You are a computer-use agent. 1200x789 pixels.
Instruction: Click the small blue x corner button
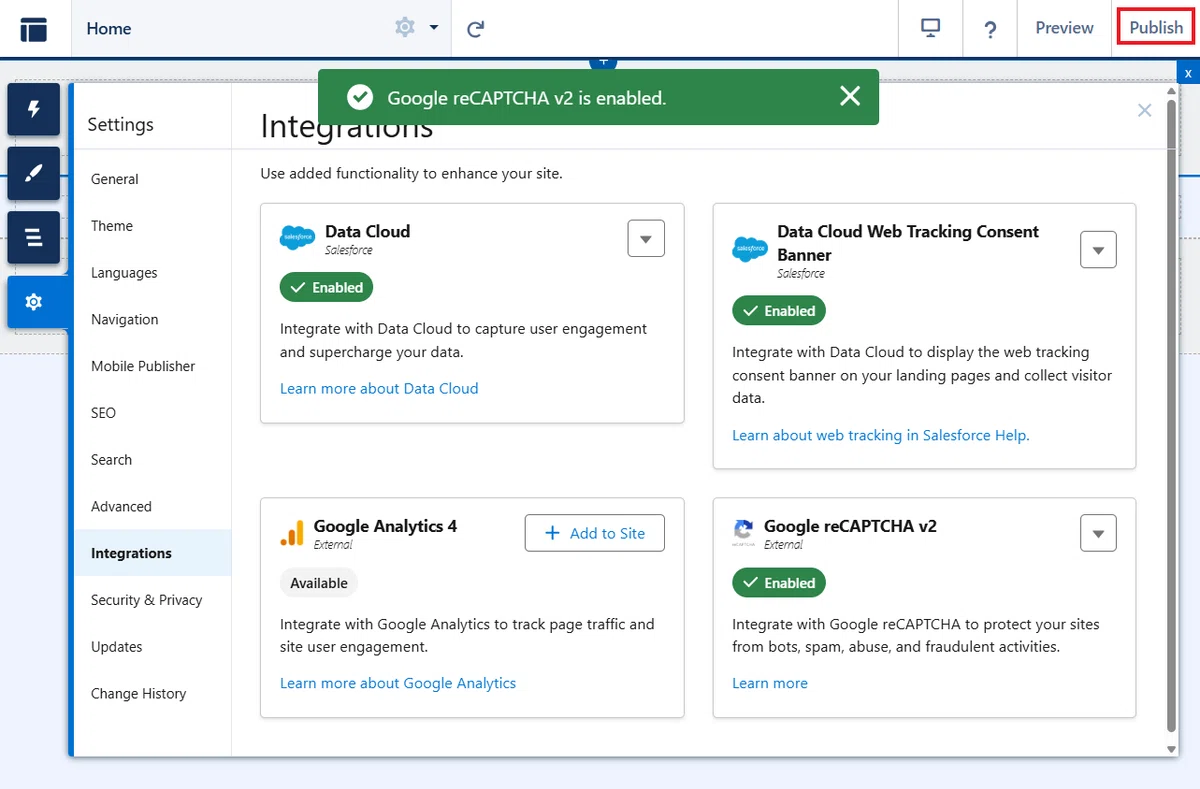pos(1188,73)
